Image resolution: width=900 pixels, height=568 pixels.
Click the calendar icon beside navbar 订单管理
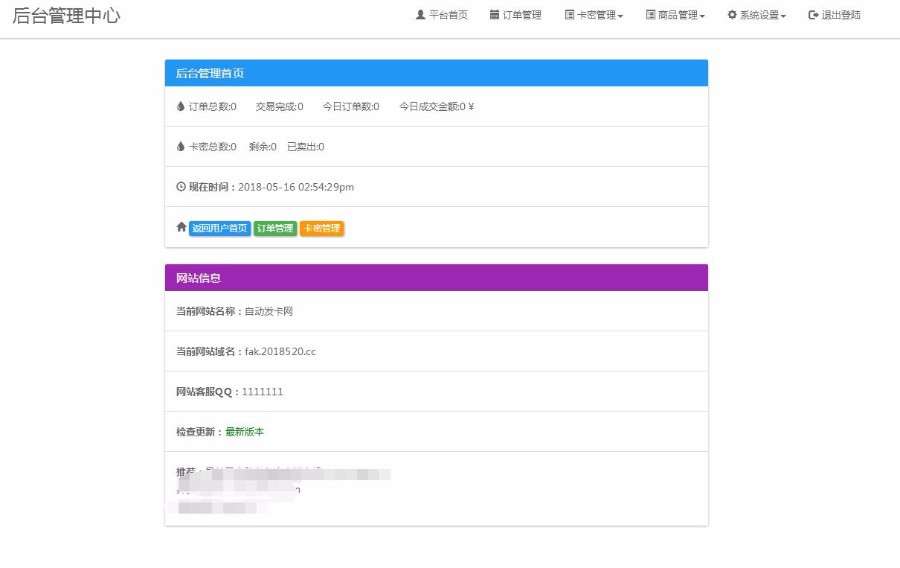[x=494, y=15]
